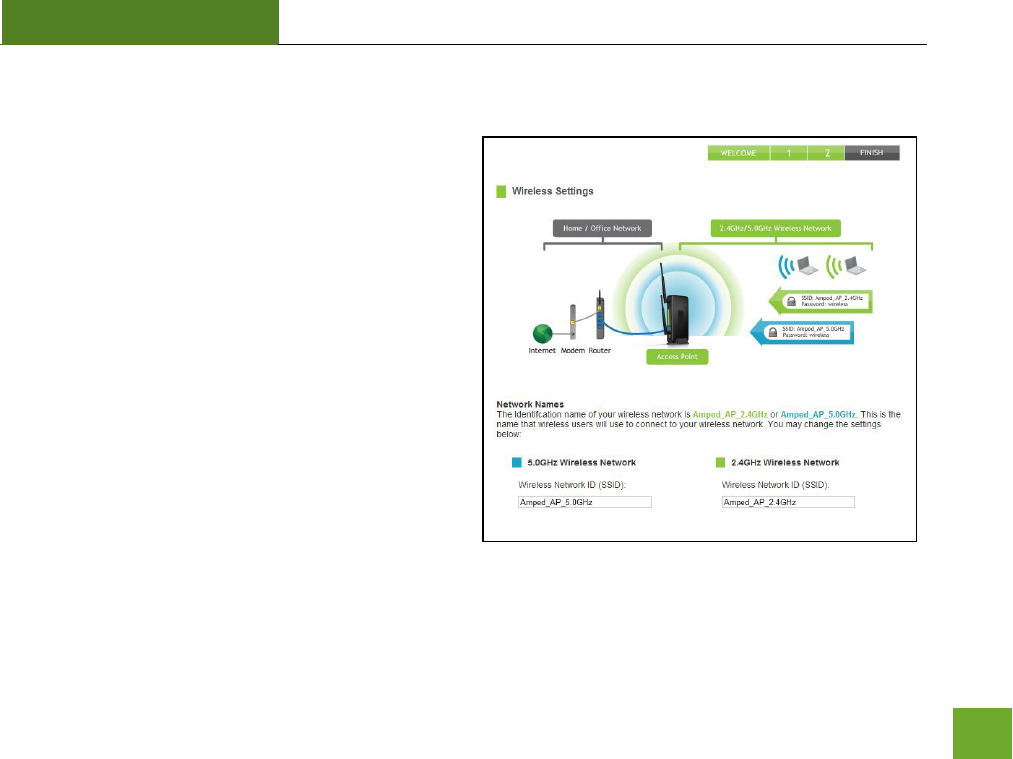Click the lock icon on Amped_AP_5.0GHz arrow
This screenshot has width=1013, height=759.
tap(772, 332)
